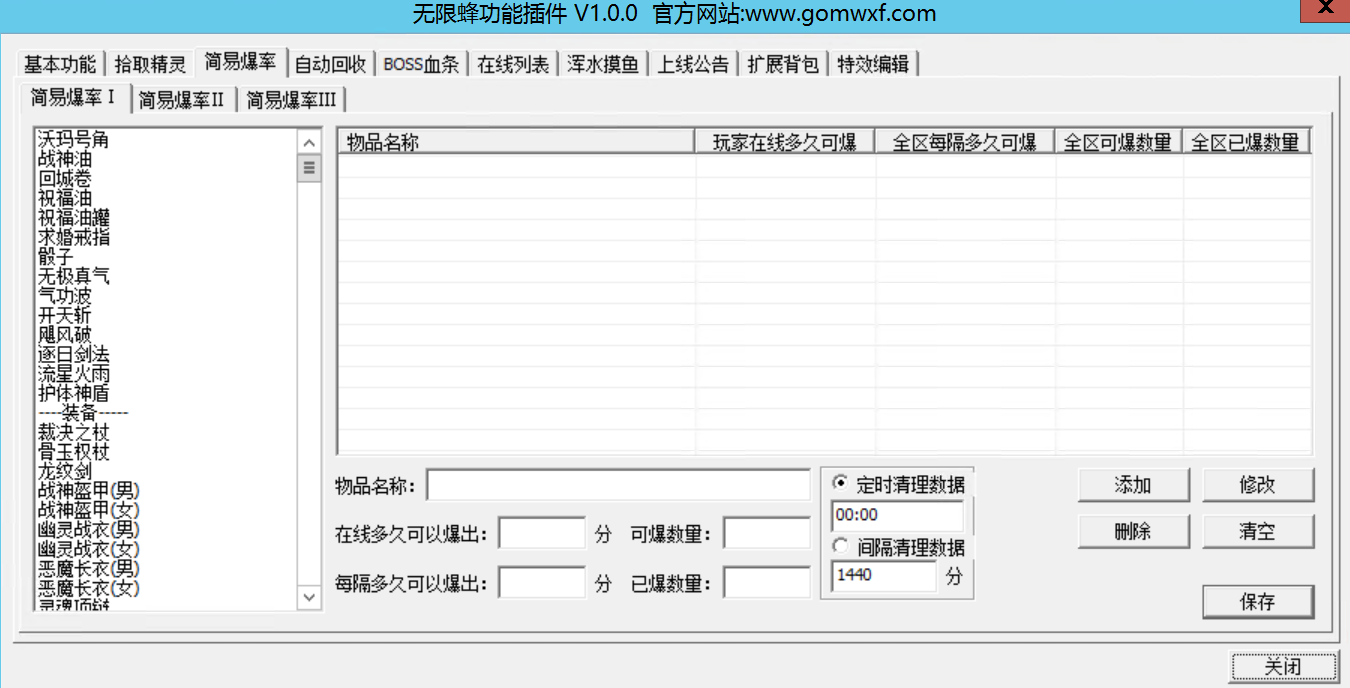Image resolution: width=1350 pixels, height=688 pixels.
Task: Open the 简易爆率III sub-tab
Action: click(x=291, y=99)
